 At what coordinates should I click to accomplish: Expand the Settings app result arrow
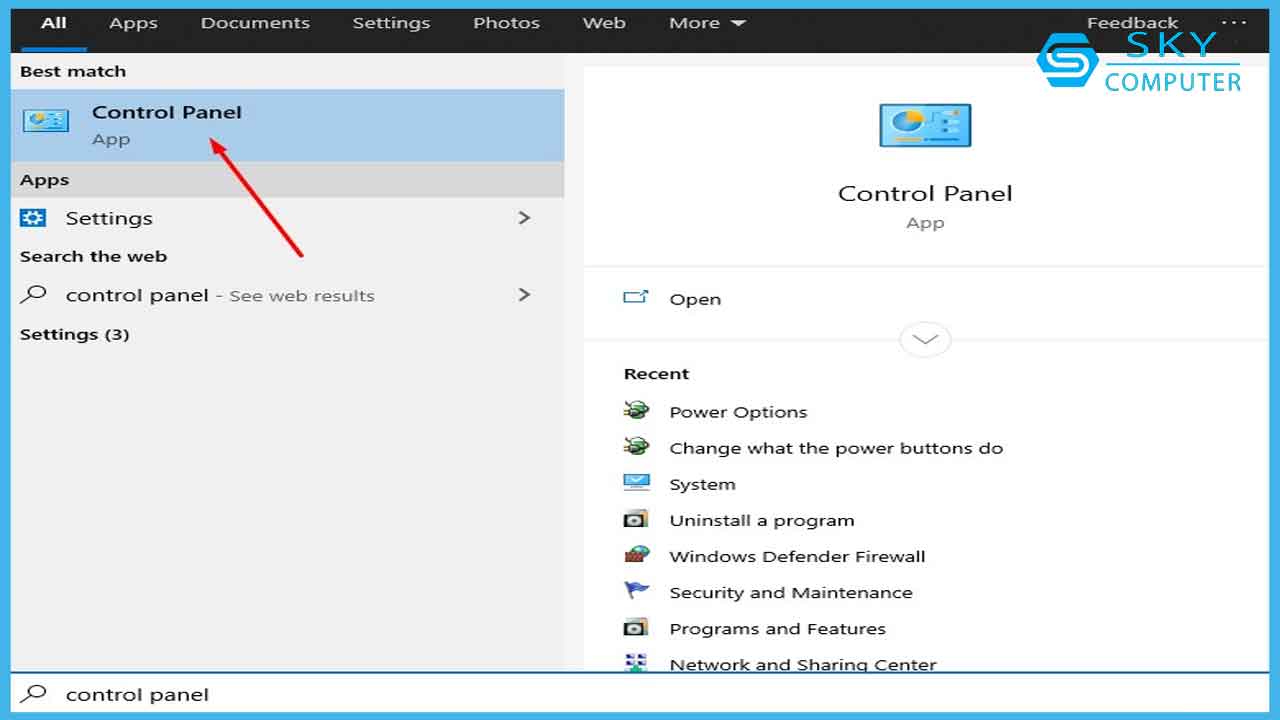pos(524,217)
